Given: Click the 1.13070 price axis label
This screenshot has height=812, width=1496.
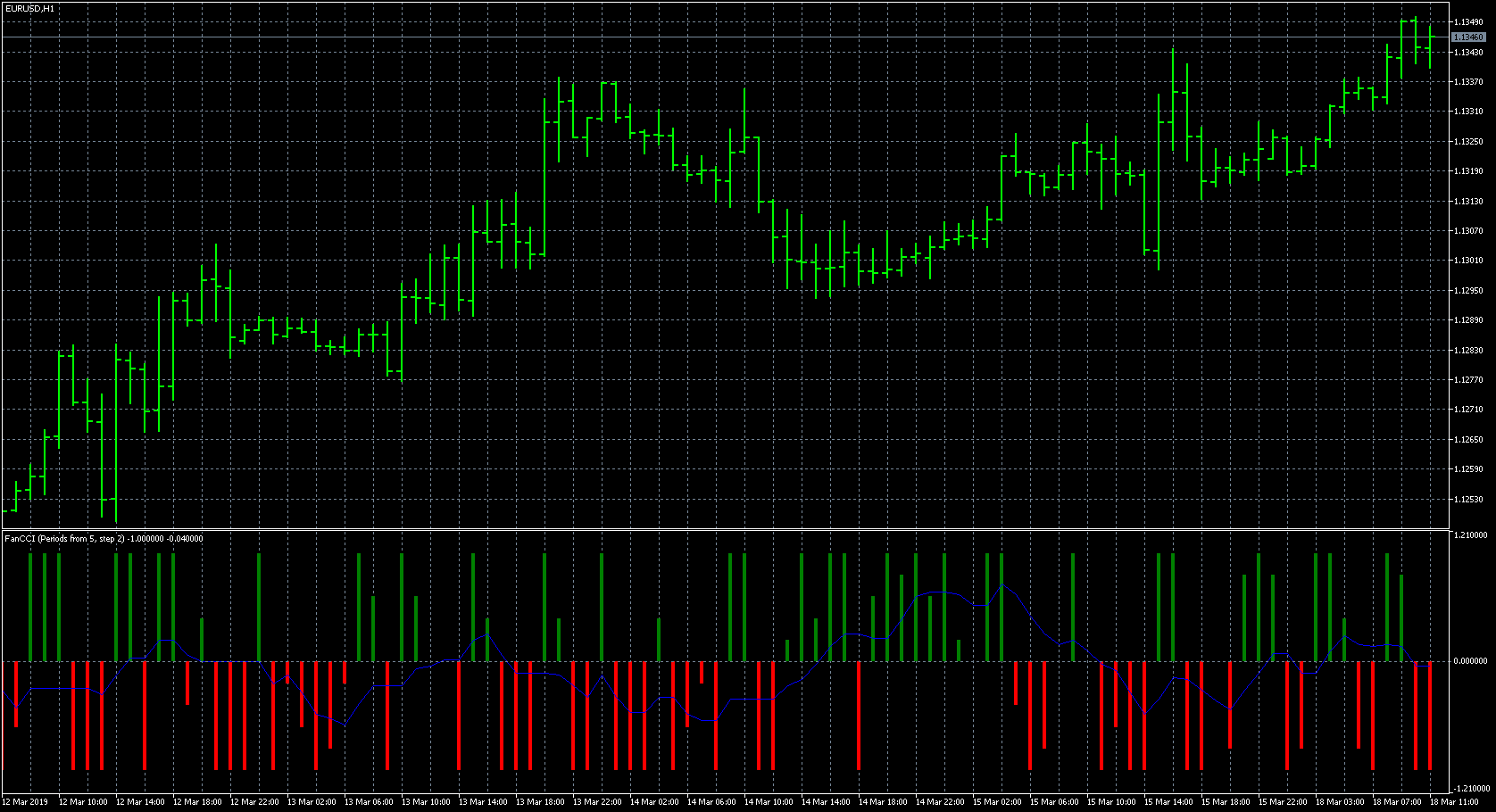Looking at the screenshot, I should [x=1468, y=231].
